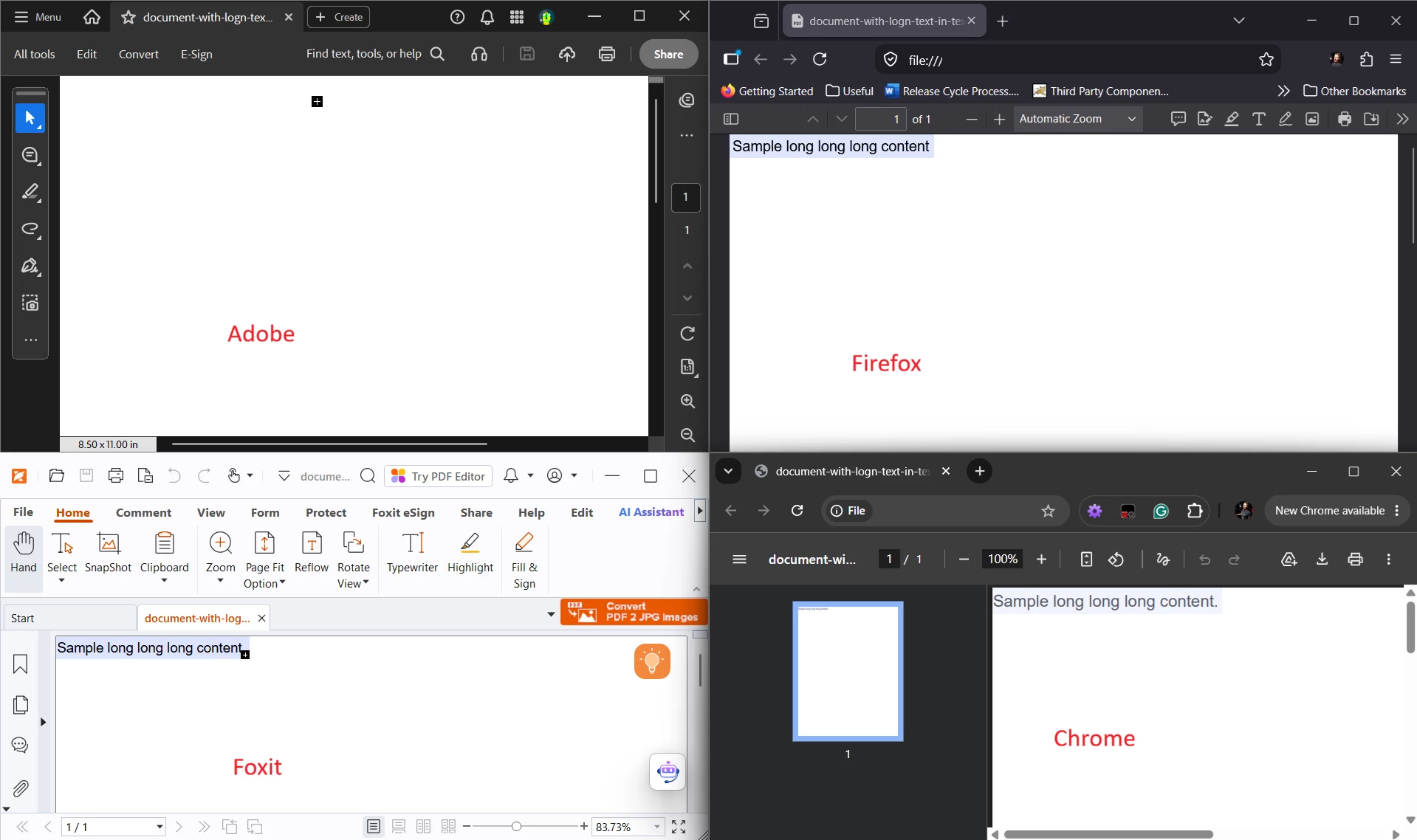Click Chrome PDF horizontal scrollbar
Screen dimensions: 1417x840
point(1108,834)
